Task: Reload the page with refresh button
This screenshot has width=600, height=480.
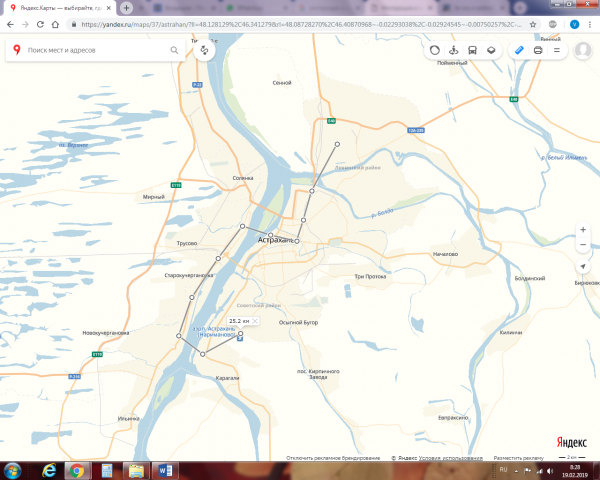Action: 43,24
